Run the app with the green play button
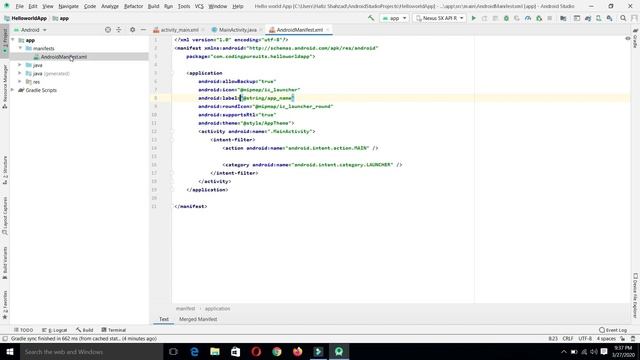 473,18
